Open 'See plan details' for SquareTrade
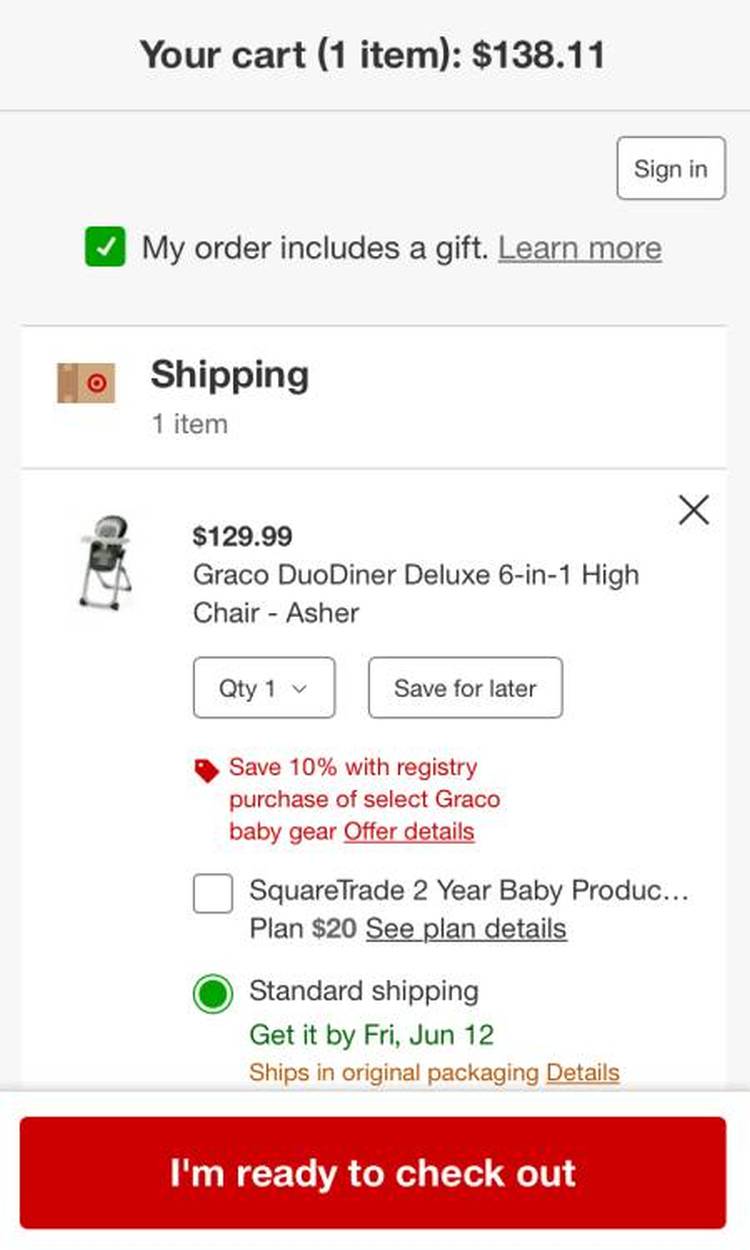 tap(466, 929)
